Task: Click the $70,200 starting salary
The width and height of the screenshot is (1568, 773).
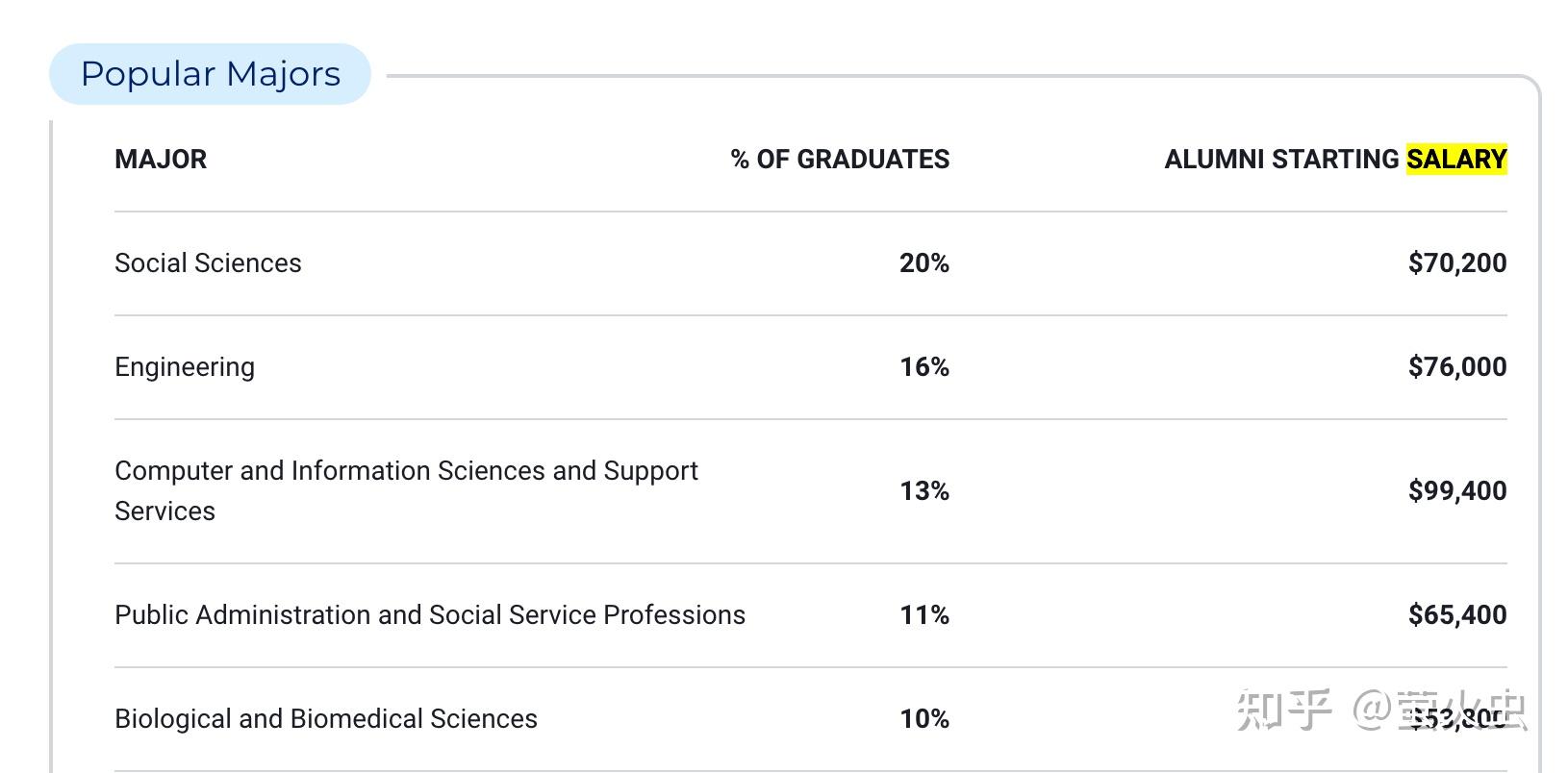Action: [1456, 262]
